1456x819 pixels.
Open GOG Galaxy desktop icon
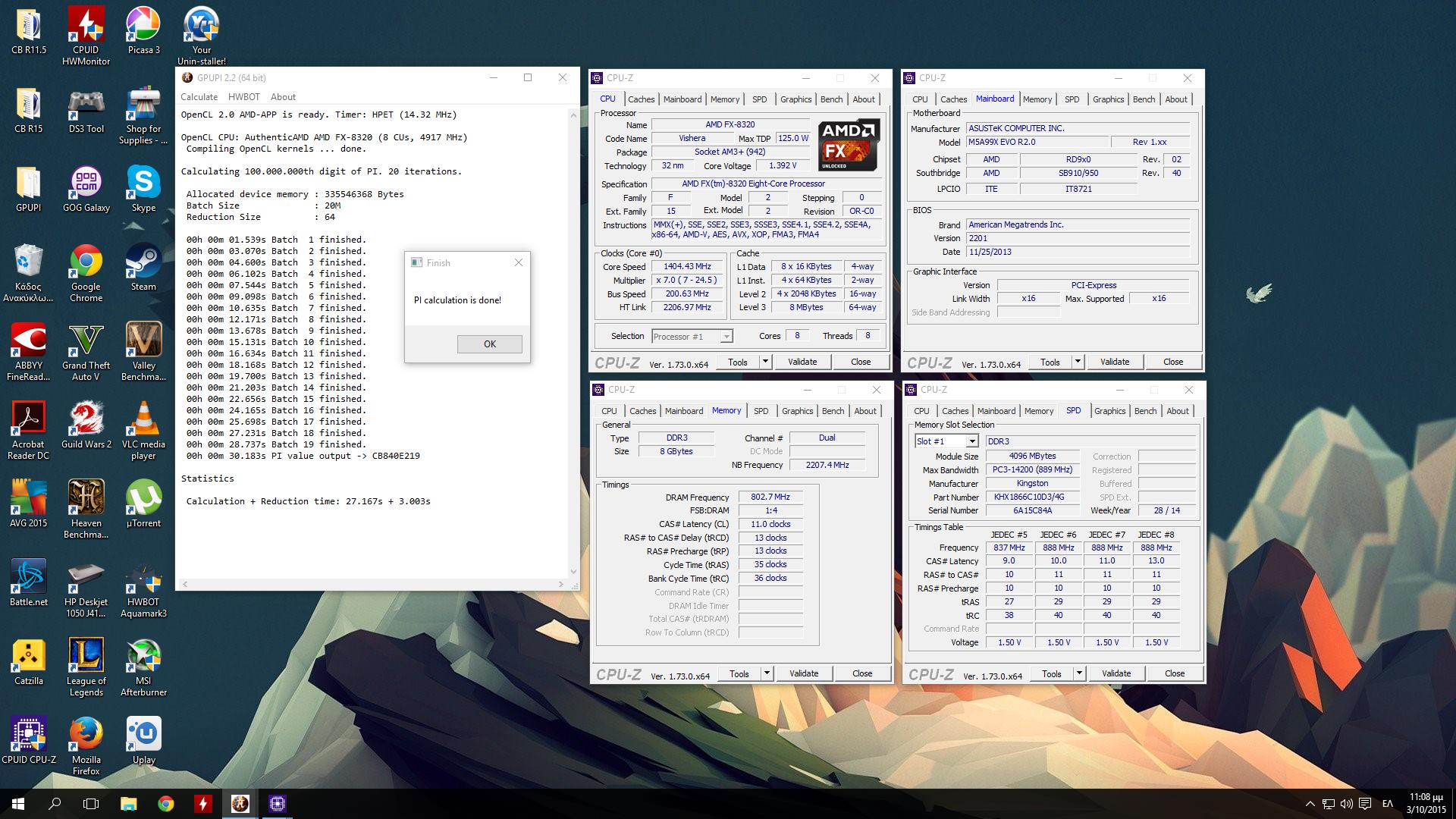(x=86, y=189)
